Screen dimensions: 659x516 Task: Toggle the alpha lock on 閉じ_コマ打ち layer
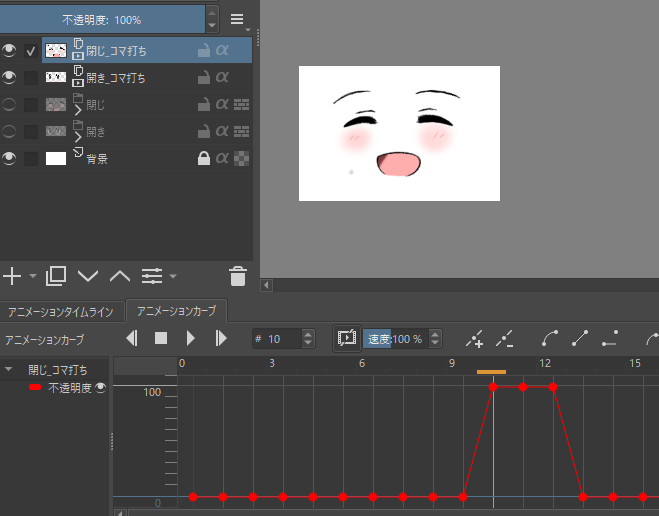click(x=222, y=50)
